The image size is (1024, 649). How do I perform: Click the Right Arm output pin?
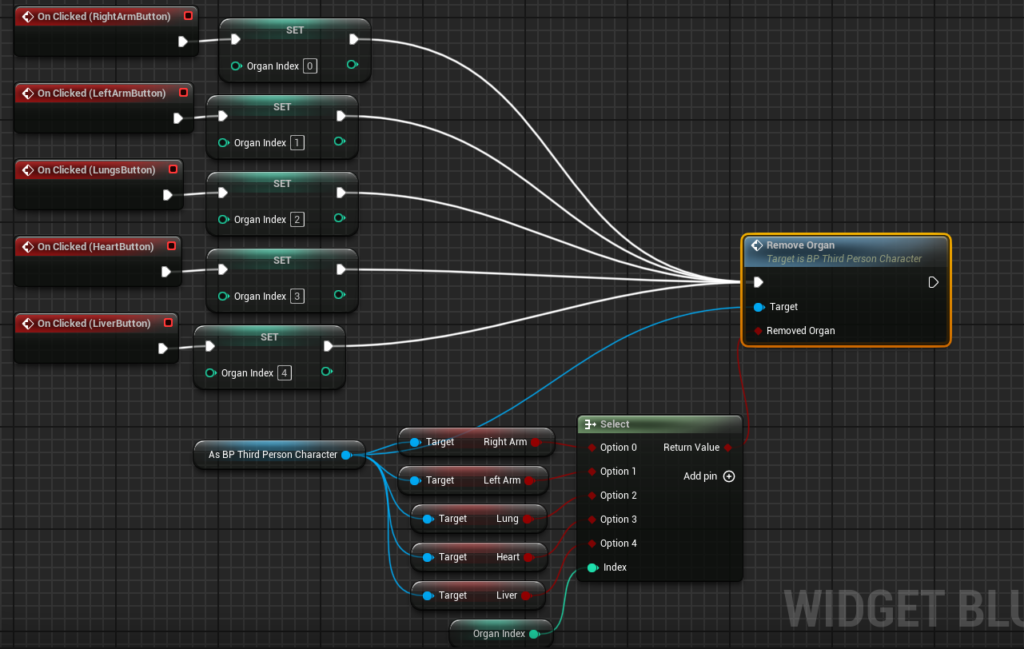click(536, 442)
